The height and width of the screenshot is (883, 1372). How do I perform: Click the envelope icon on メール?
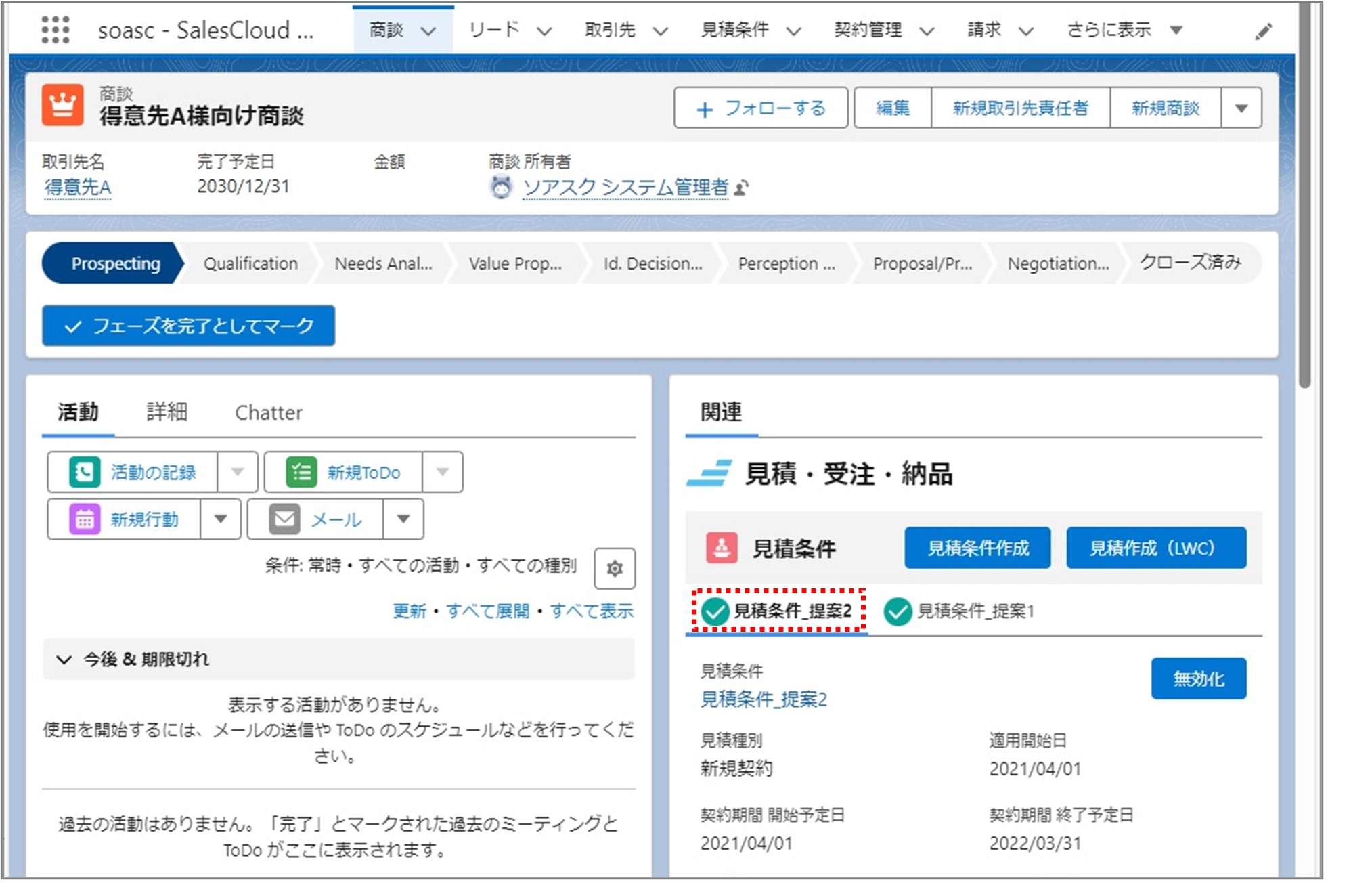pyautogui.click(x=284, y=519)
